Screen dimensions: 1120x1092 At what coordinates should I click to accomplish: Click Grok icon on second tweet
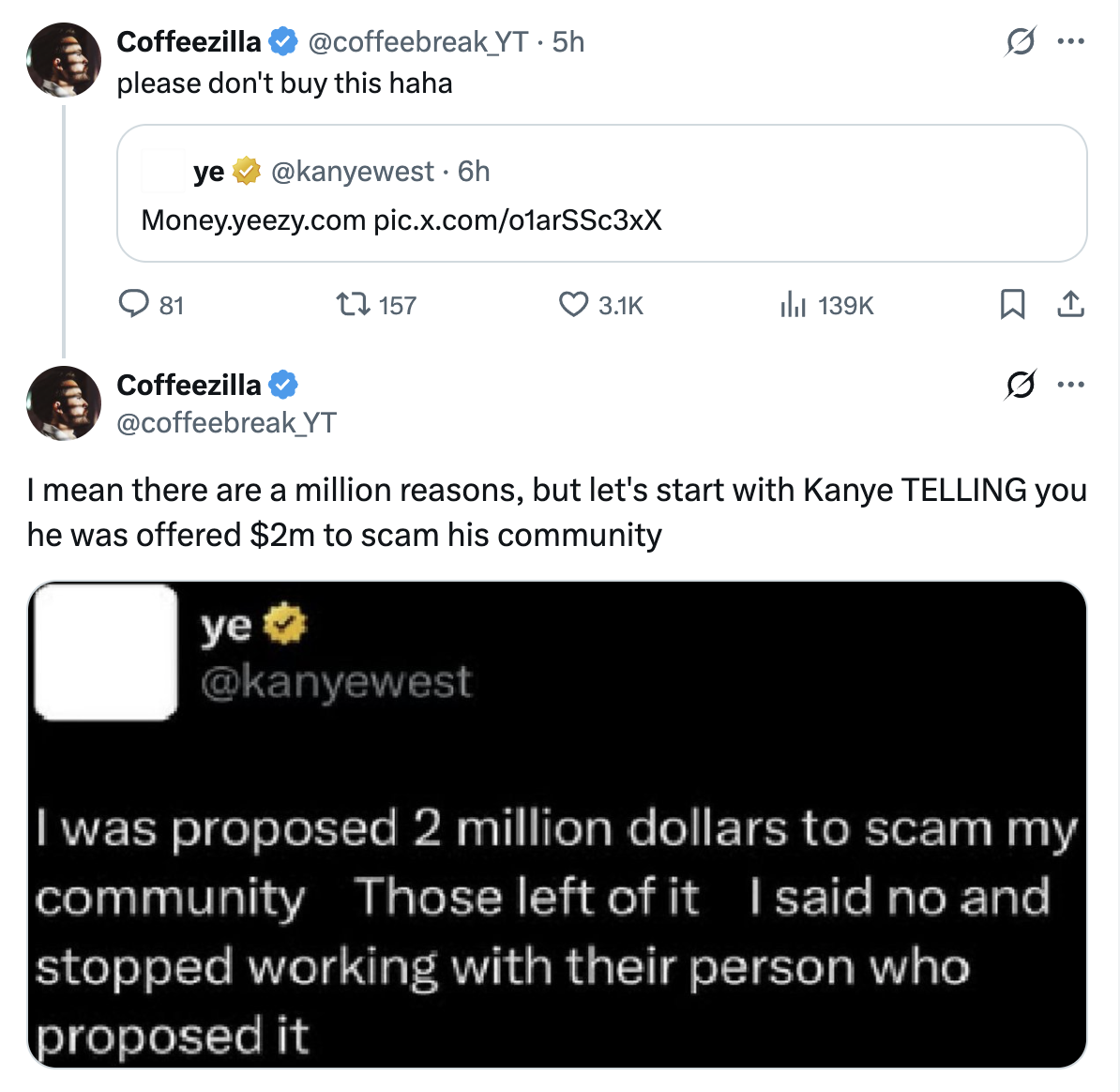click(x=1020, y=385)
